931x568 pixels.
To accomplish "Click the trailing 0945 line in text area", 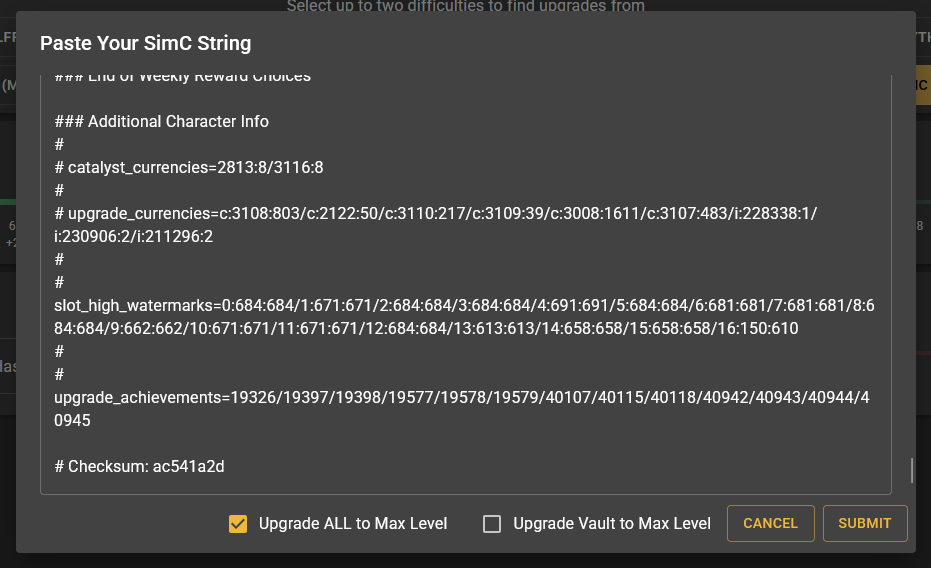I will [73, 421].
